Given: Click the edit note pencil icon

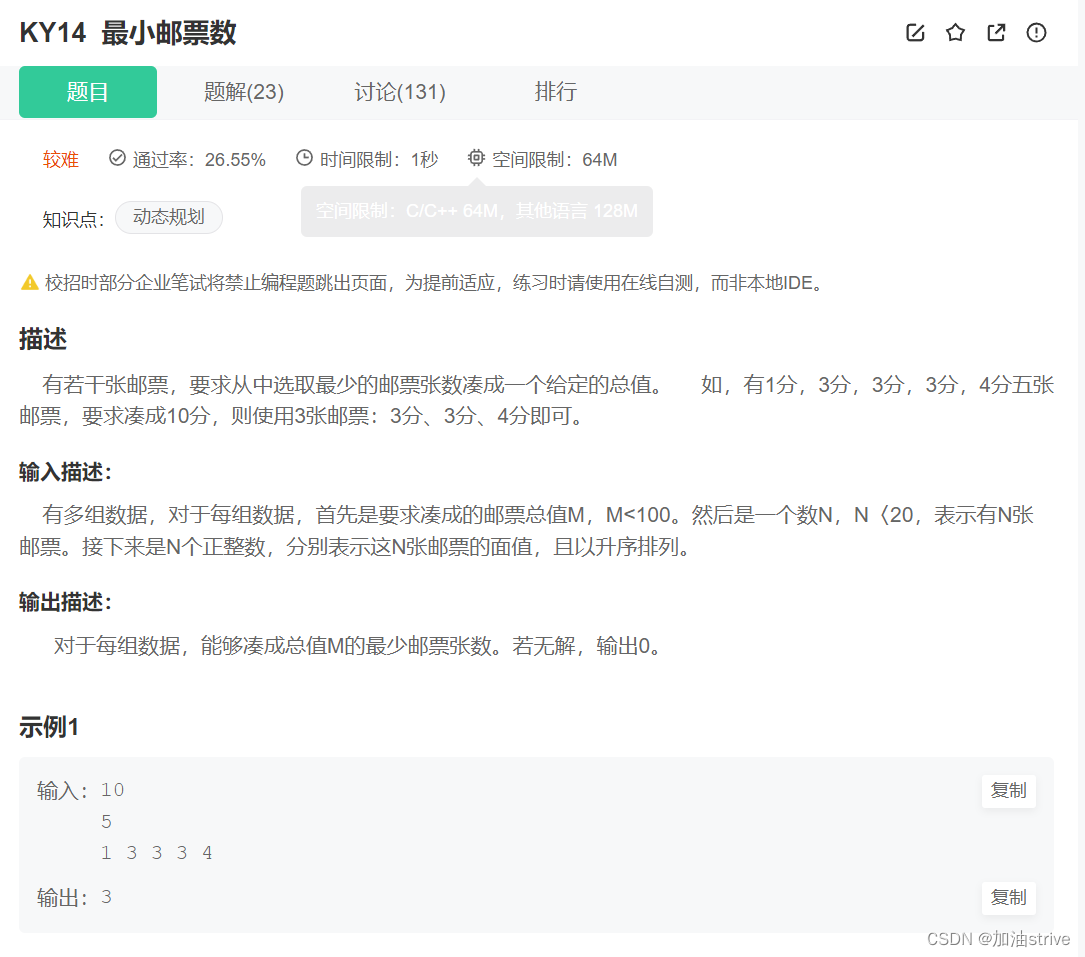Looking at the screenshot, I should pos(915,33).
